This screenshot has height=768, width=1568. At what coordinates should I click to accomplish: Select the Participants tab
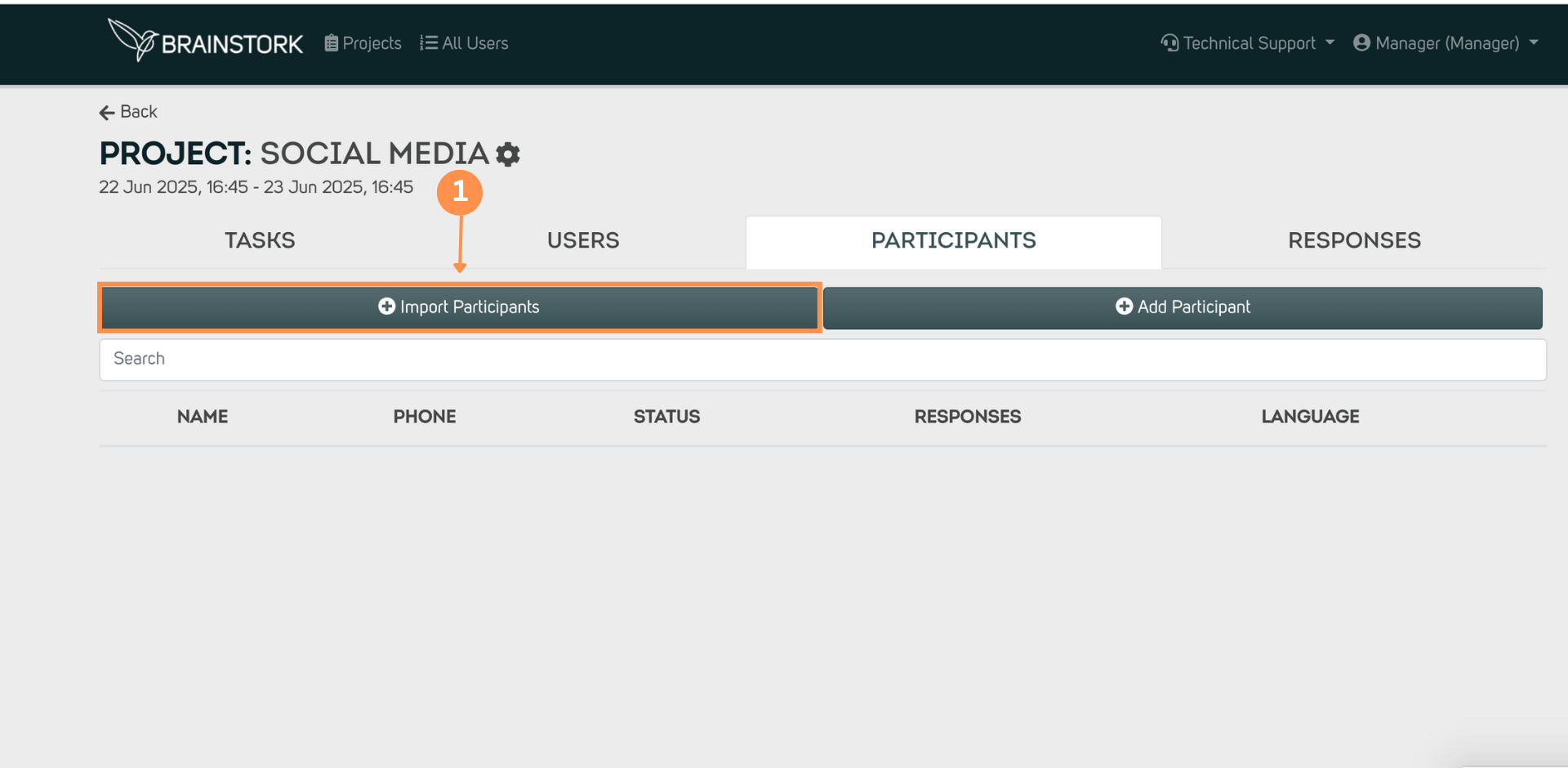(953, 241)
